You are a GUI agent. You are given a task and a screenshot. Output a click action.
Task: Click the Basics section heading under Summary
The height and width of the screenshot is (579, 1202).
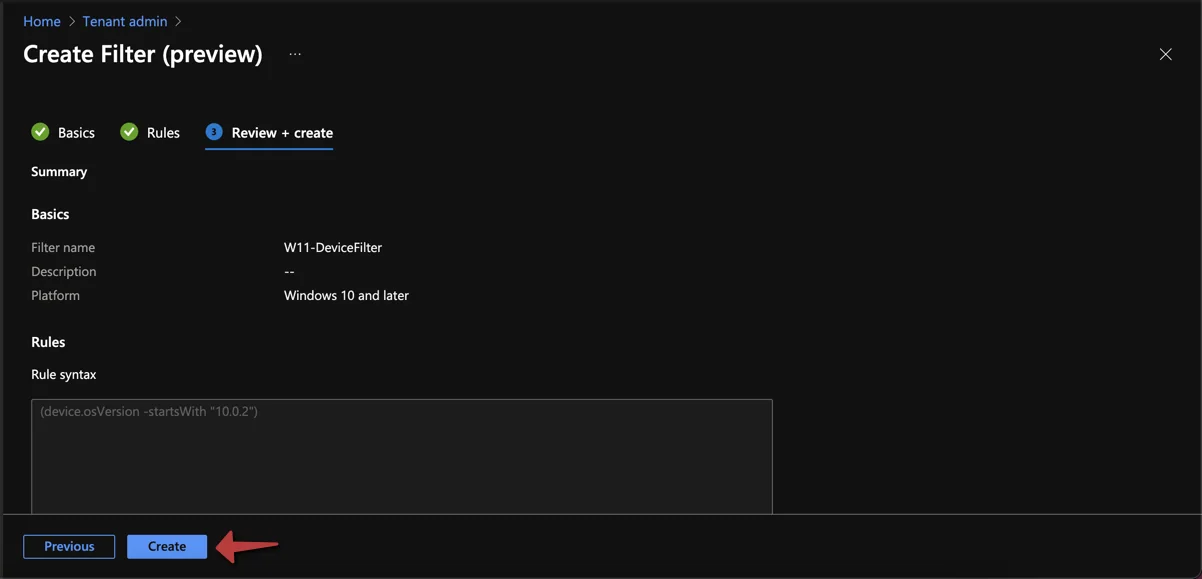[x=50, y=214]
